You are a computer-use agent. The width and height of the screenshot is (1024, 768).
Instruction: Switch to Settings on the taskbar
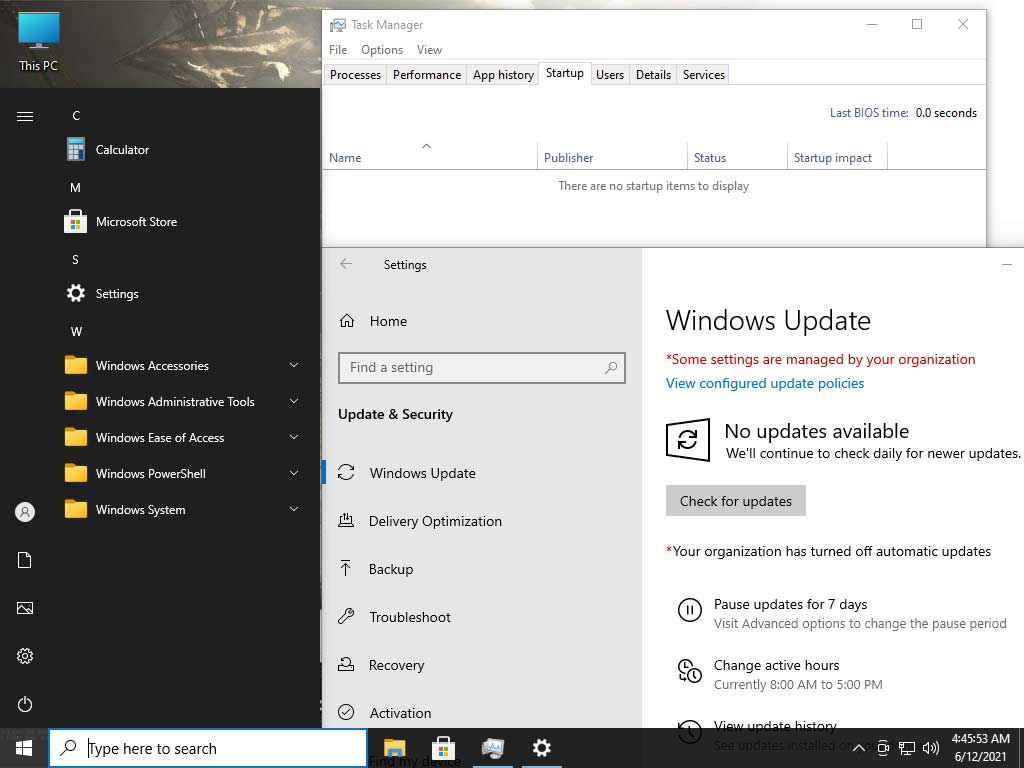point(541,748)
